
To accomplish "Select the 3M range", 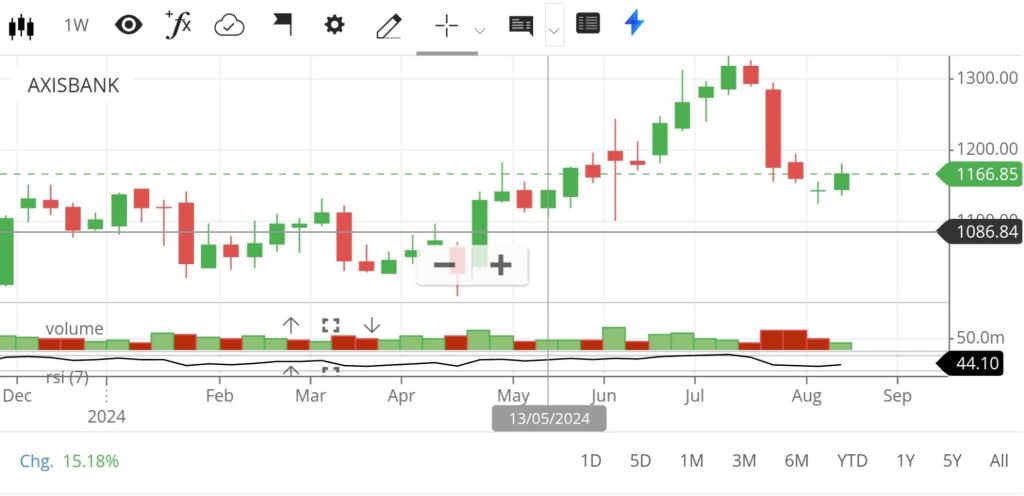I will 744,461.
